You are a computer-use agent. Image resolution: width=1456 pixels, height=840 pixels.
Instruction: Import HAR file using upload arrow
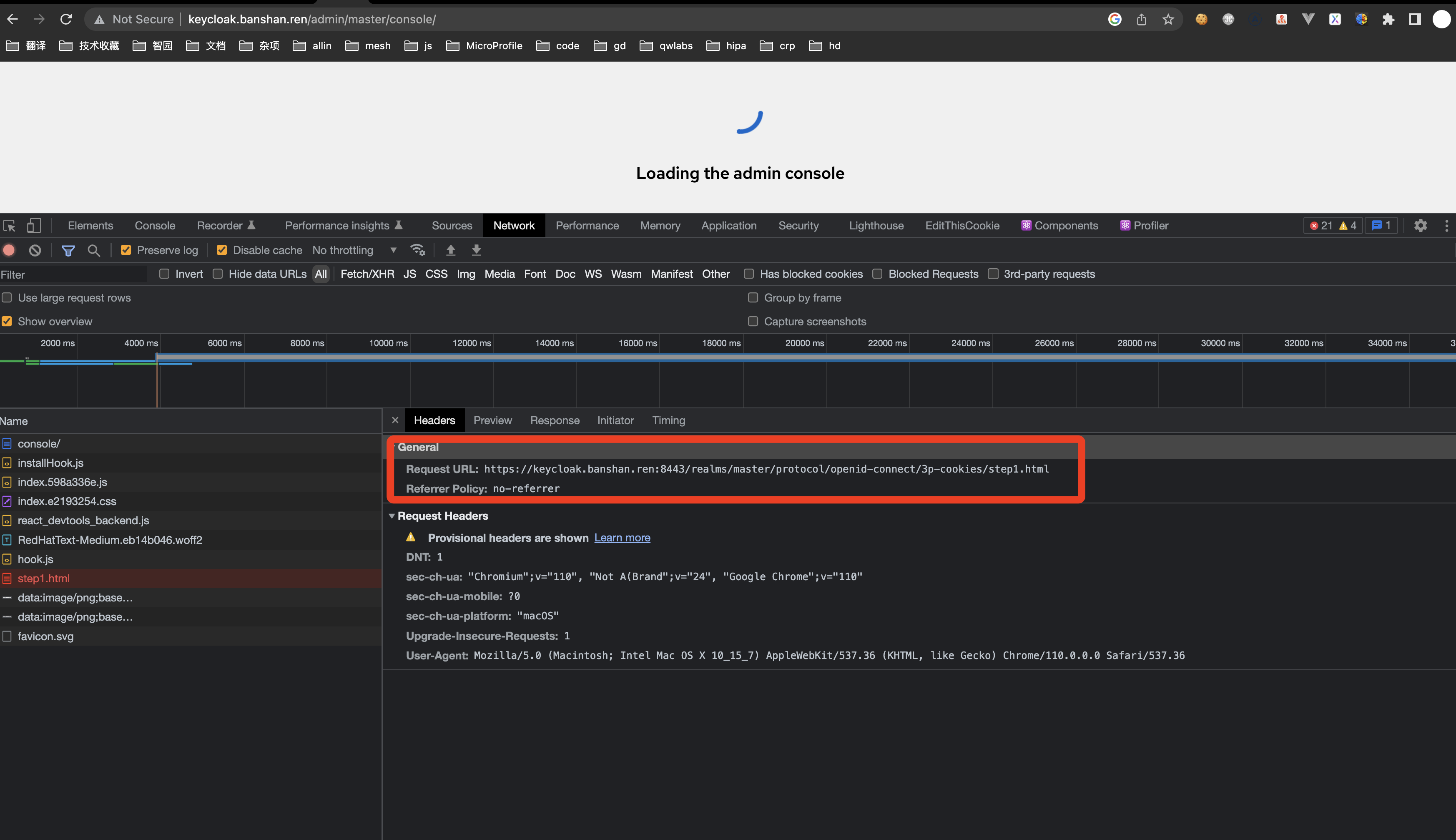coord(450,250)
